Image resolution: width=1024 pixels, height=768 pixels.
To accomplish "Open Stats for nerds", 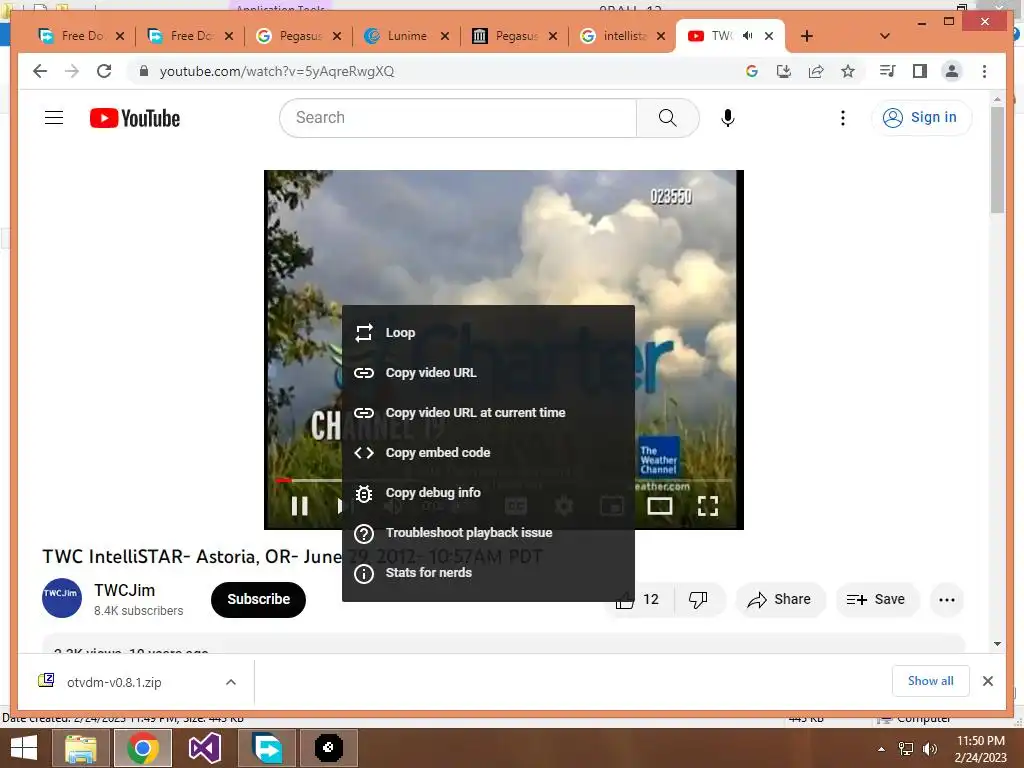I will [488, 573].
